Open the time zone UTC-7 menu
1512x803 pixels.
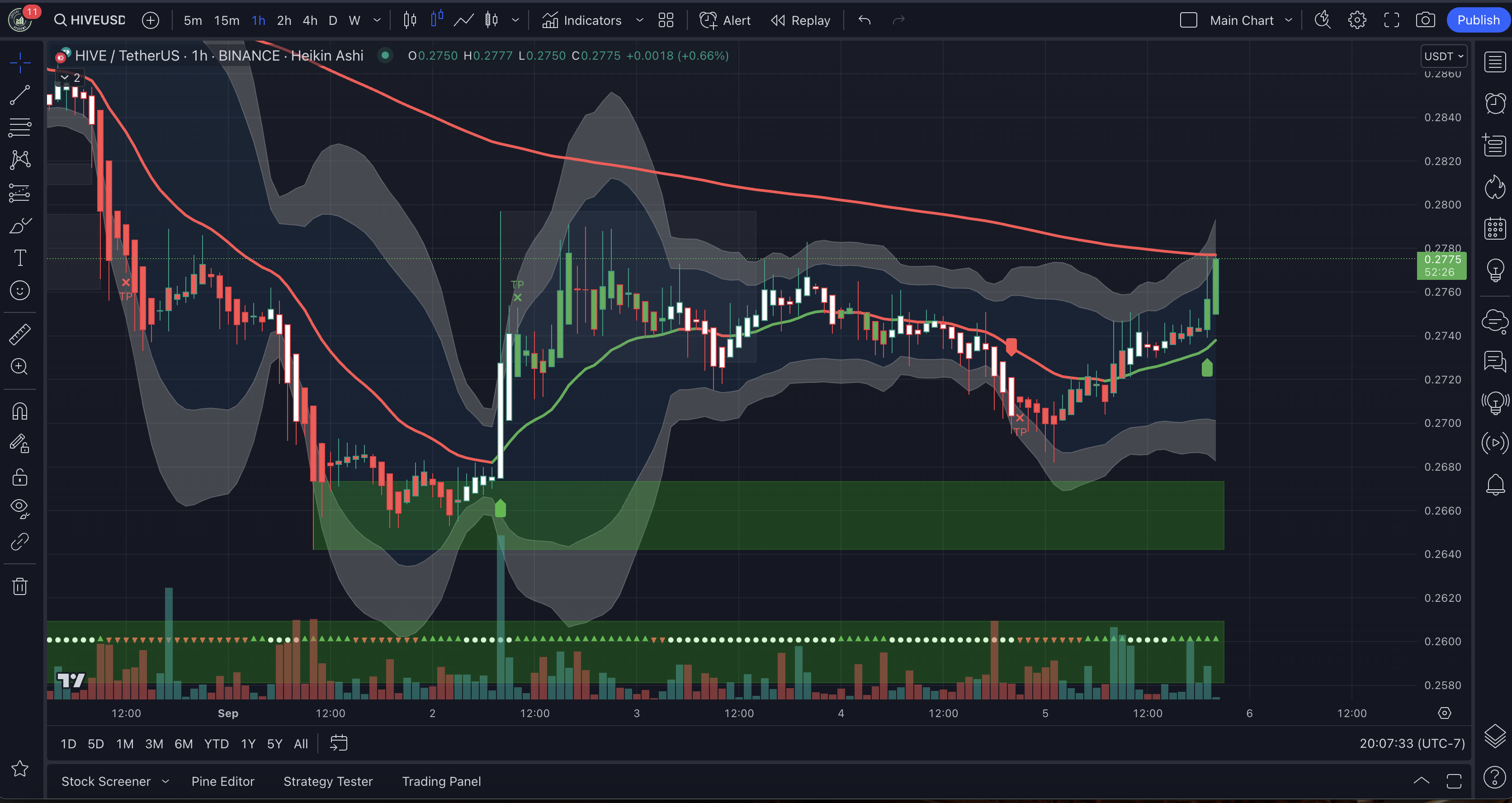[1412, 744]
